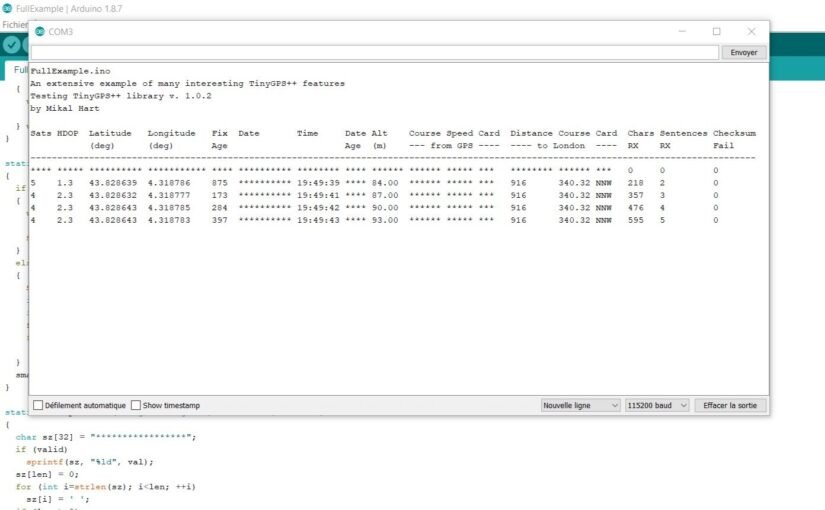Click the Checksum column header
825x510 pixels.
(x=734, y=134)
